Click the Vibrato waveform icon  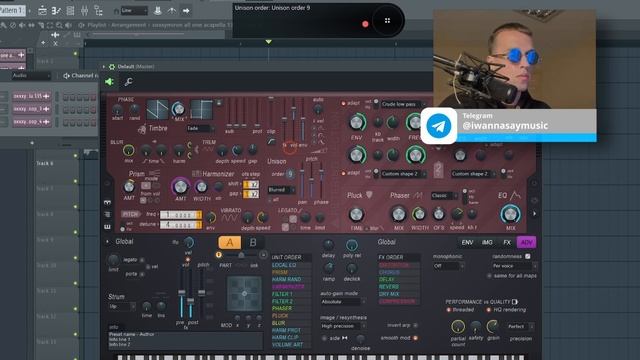click(x=229, y=218)
